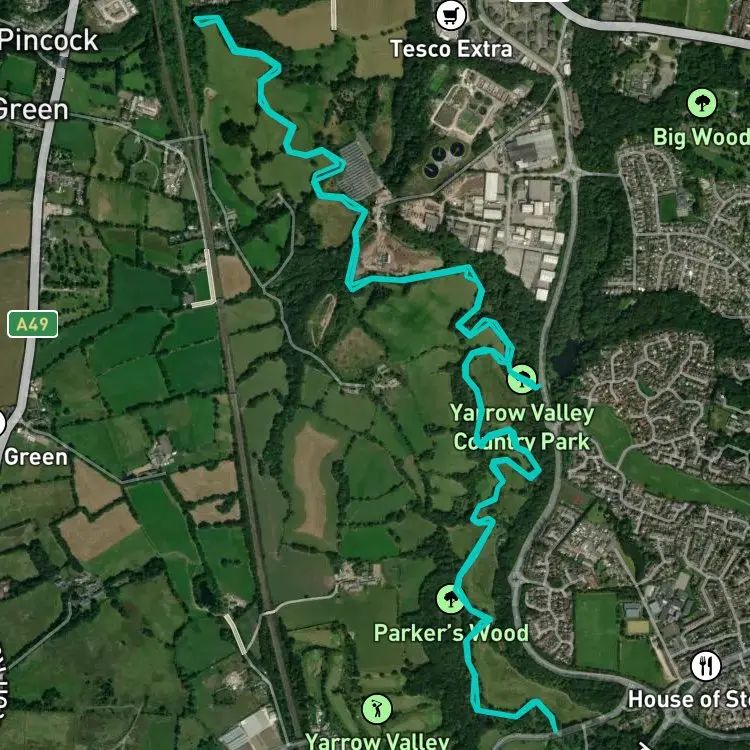Select the Parker's Wood tree marker icon
750x750 pixels.
pos(450,599)
